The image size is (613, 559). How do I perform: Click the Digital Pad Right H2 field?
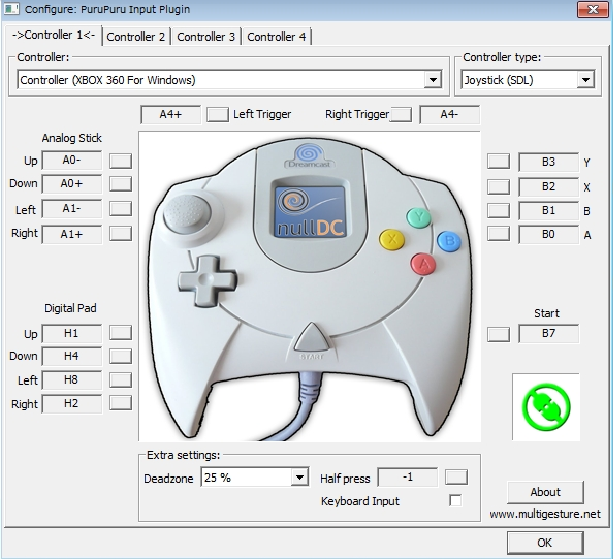[x=72, y=404]
